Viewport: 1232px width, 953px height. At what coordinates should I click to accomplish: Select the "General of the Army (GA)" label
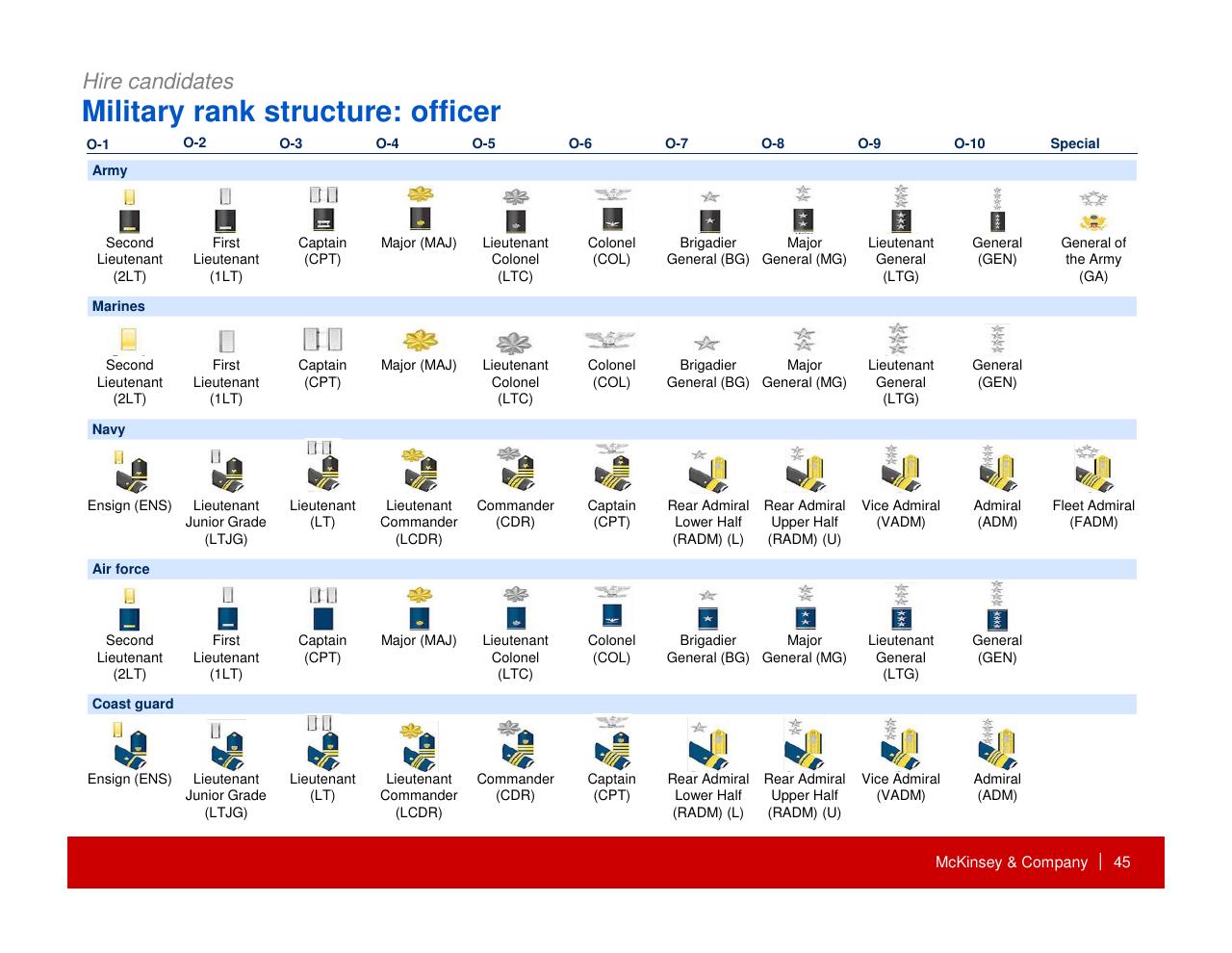click(1093, 260)
